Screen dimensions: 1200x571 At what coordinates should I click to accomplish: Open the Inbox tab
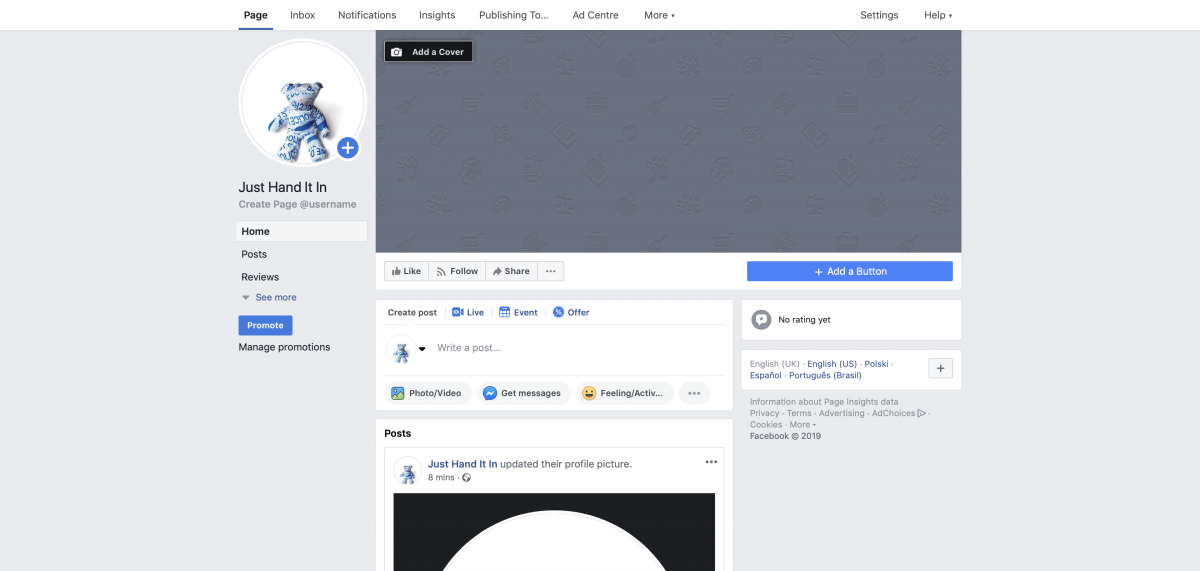tap(302, 15)
